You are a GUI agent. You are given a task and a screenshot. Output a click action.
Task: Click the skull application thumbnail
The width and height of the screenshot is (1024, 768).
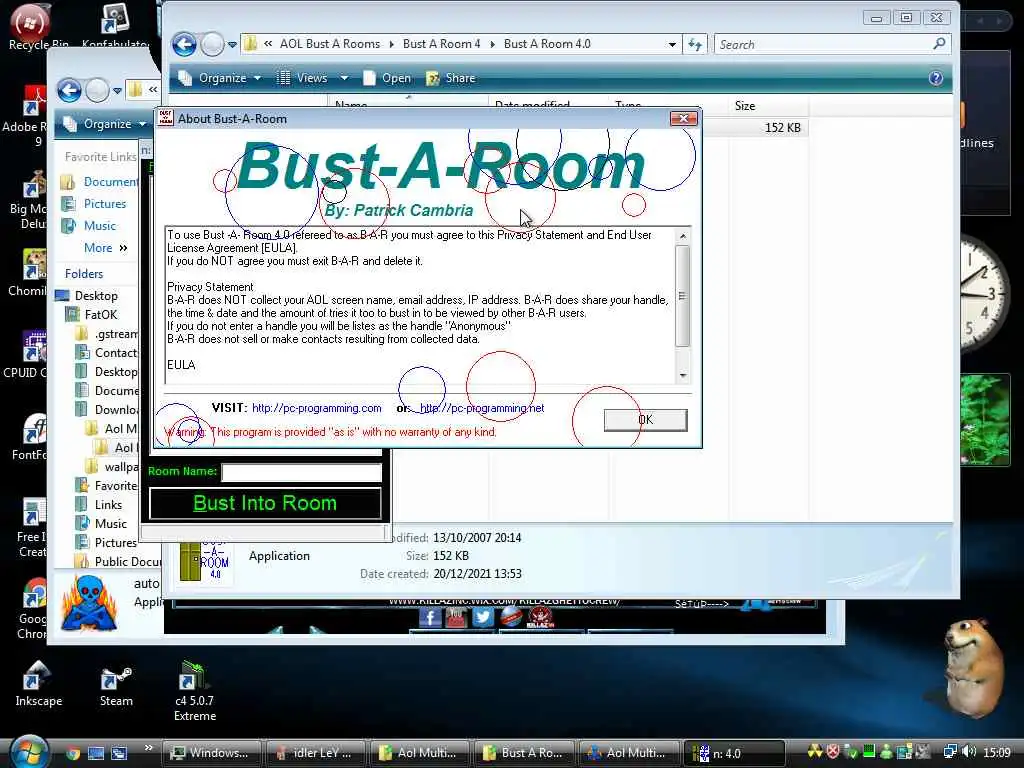[89, 603]
